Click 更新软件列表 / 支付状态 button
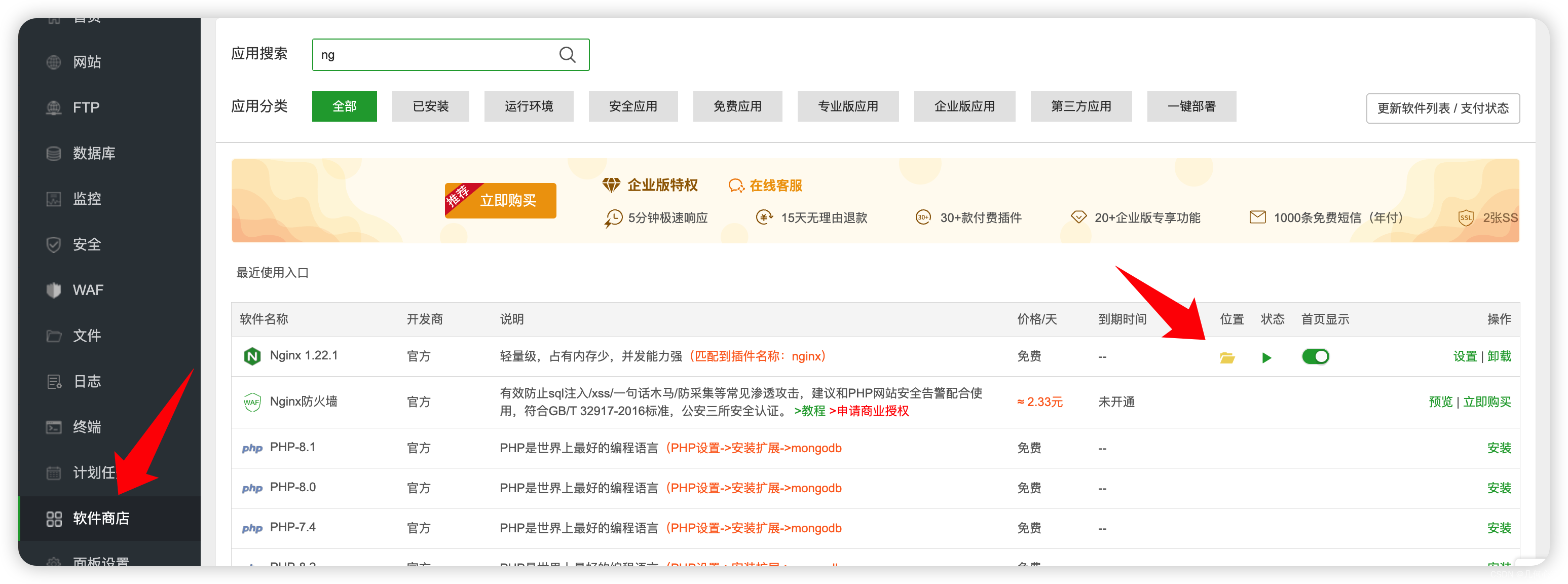The height and width of the screenshot is (584, 1568). tap(1443, 108)
